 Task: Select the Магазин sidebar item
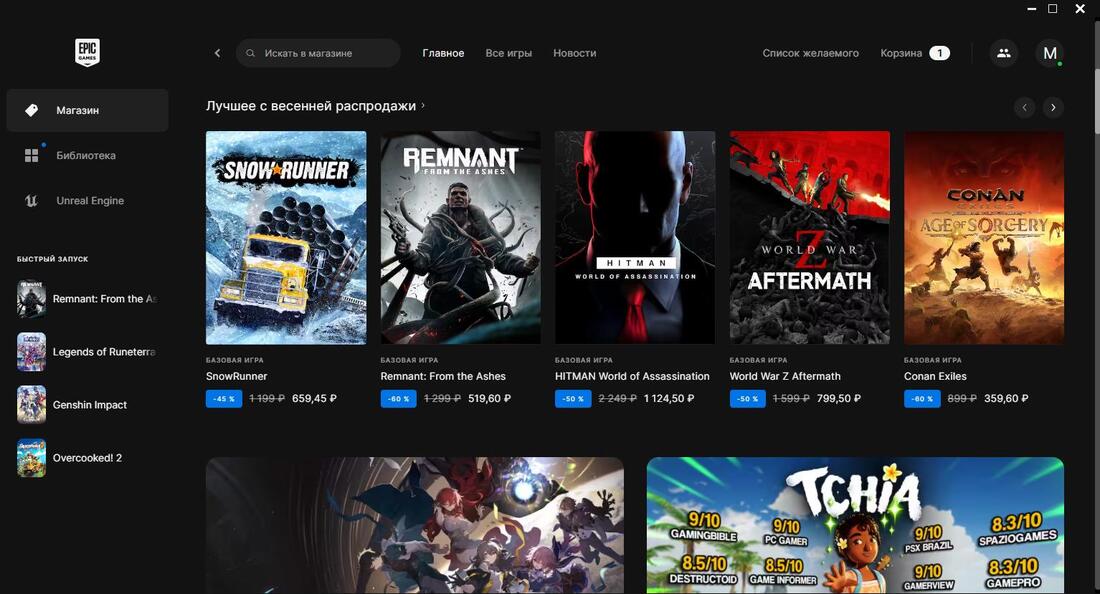(x=87, y=111)
